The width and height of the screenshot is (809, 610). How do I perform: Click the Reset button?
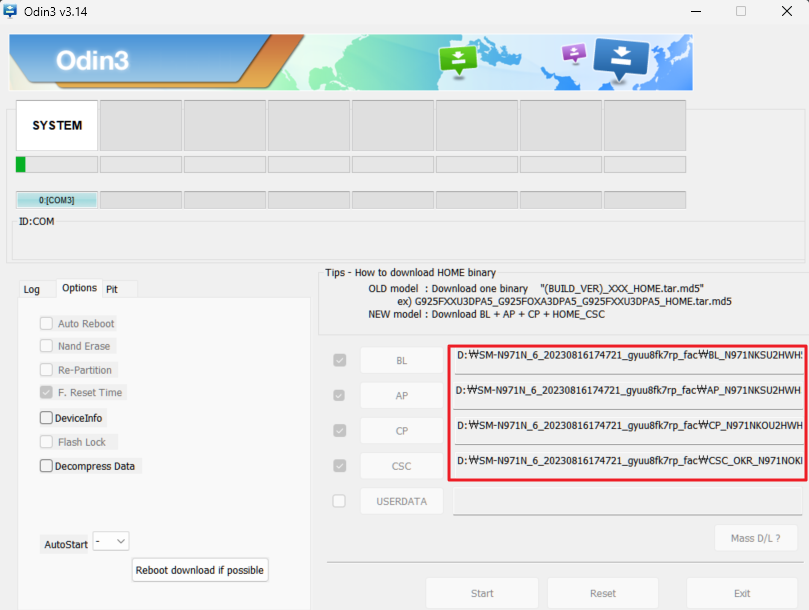[603, 593]
